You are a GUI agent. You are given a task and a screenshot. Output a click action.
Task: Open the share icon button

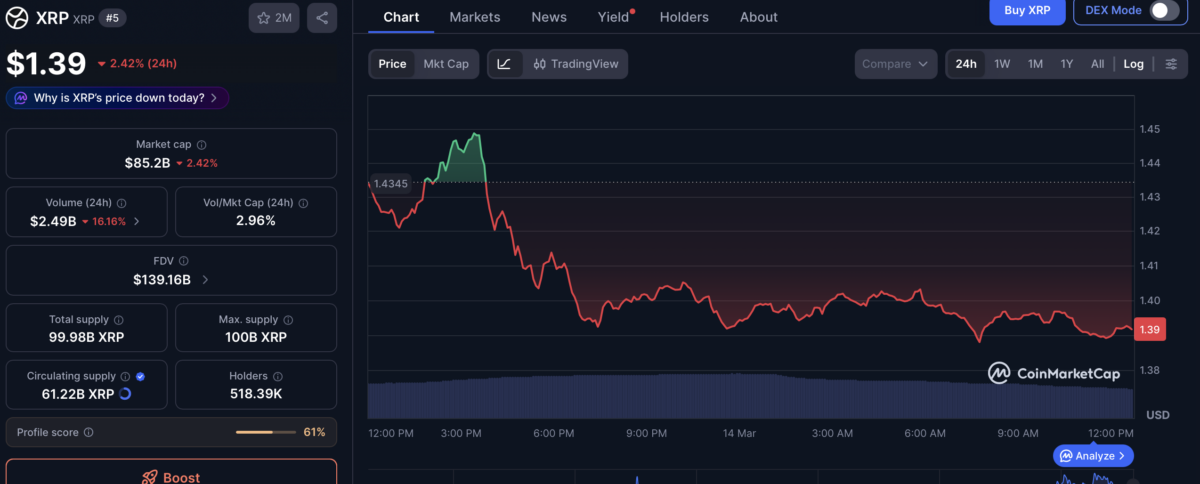[322, 17]
